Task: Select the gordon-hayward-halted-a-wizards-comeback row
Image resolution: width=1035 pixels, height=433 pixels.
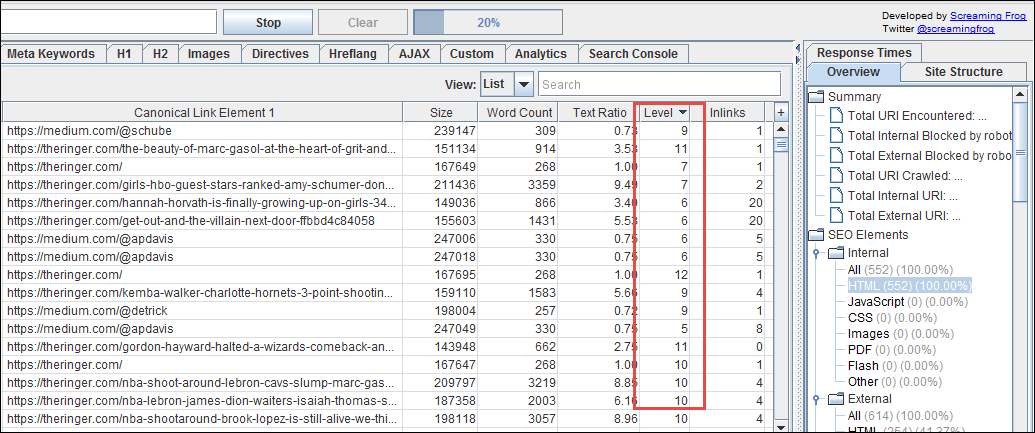Action: click(386, 347)
